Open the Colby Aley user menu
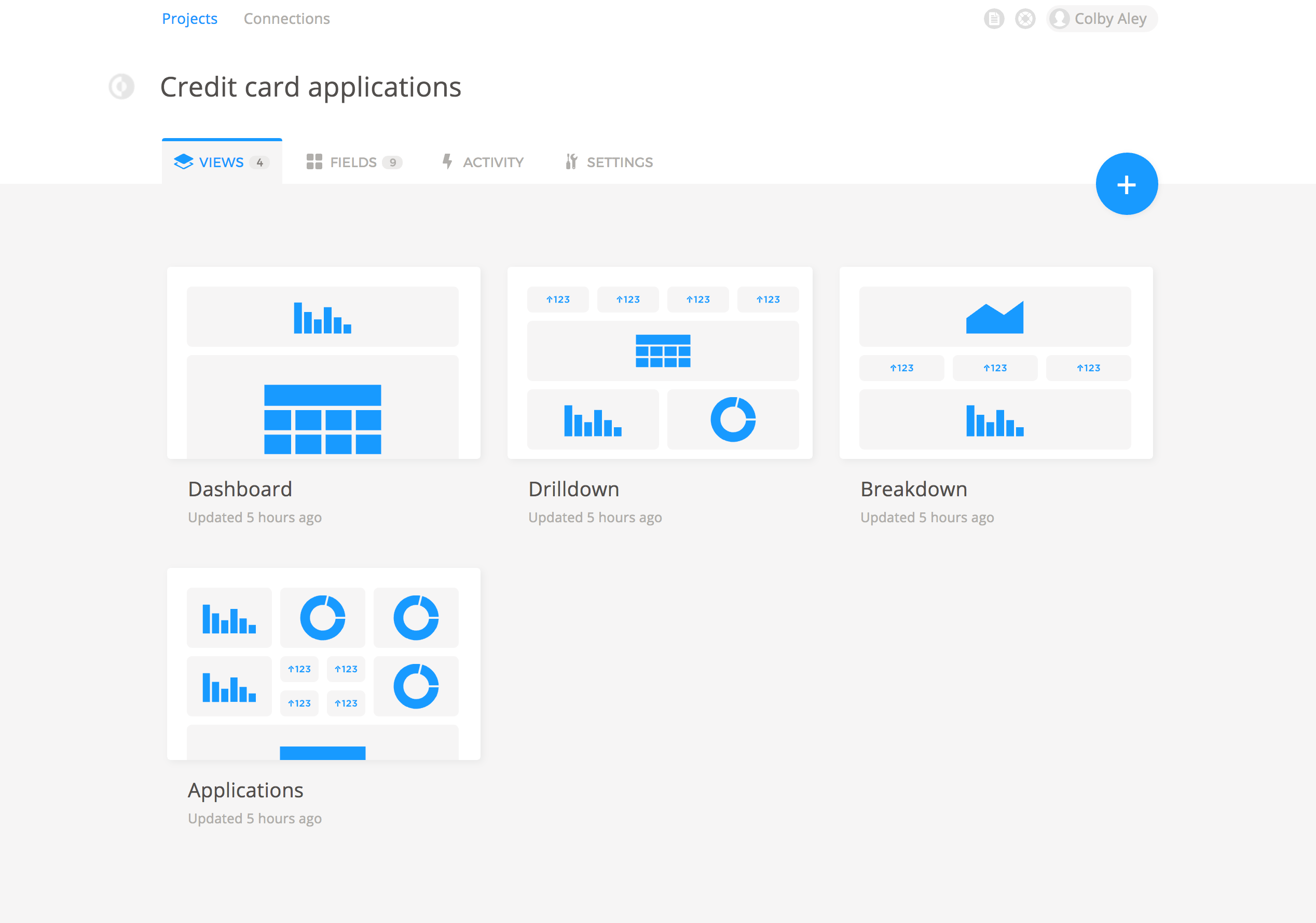This screenshot has width=1316, height=923. [x=1109, y=19]
